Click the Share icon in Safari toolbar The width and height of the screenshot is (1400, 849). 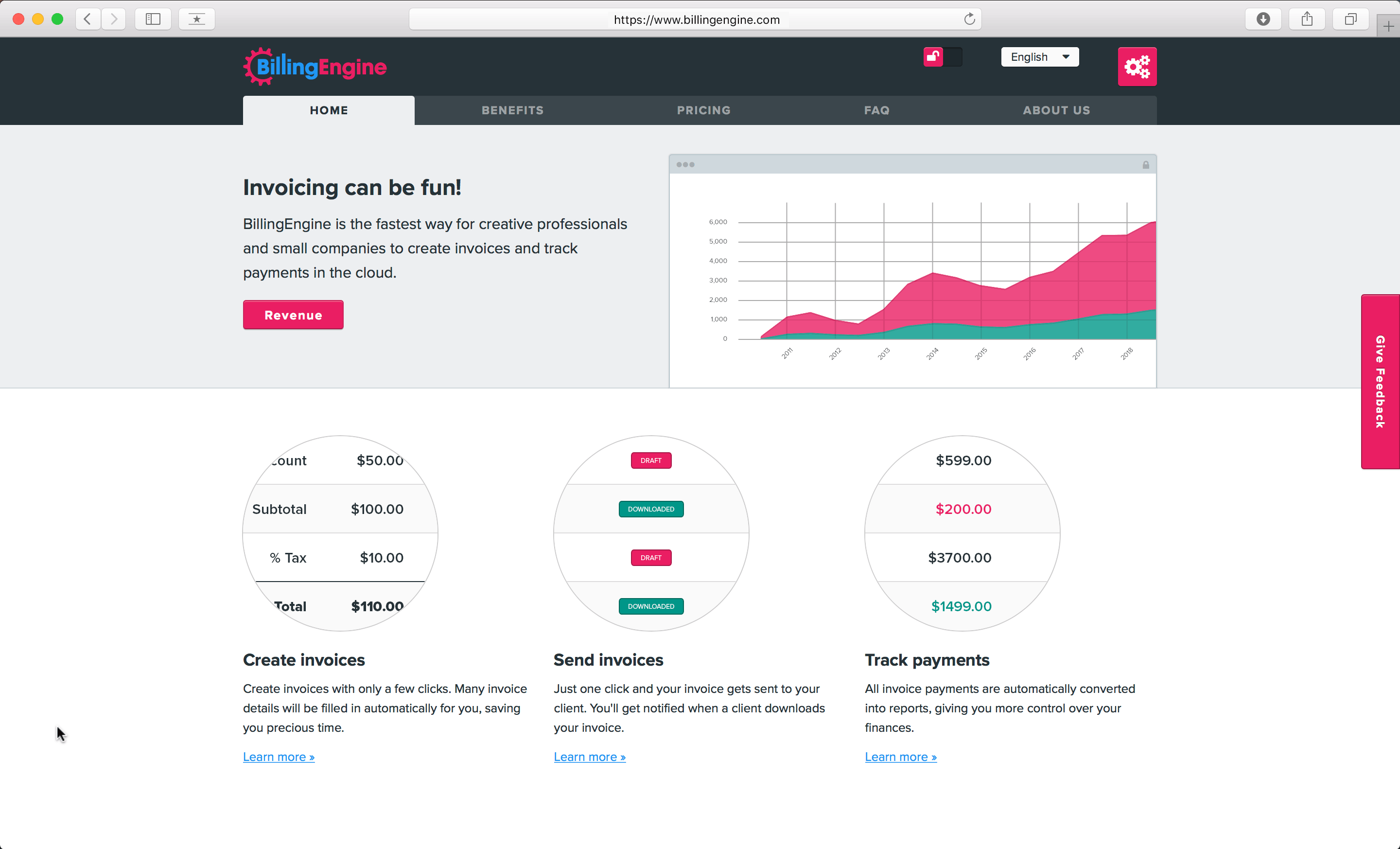(x=1307, y=19)
